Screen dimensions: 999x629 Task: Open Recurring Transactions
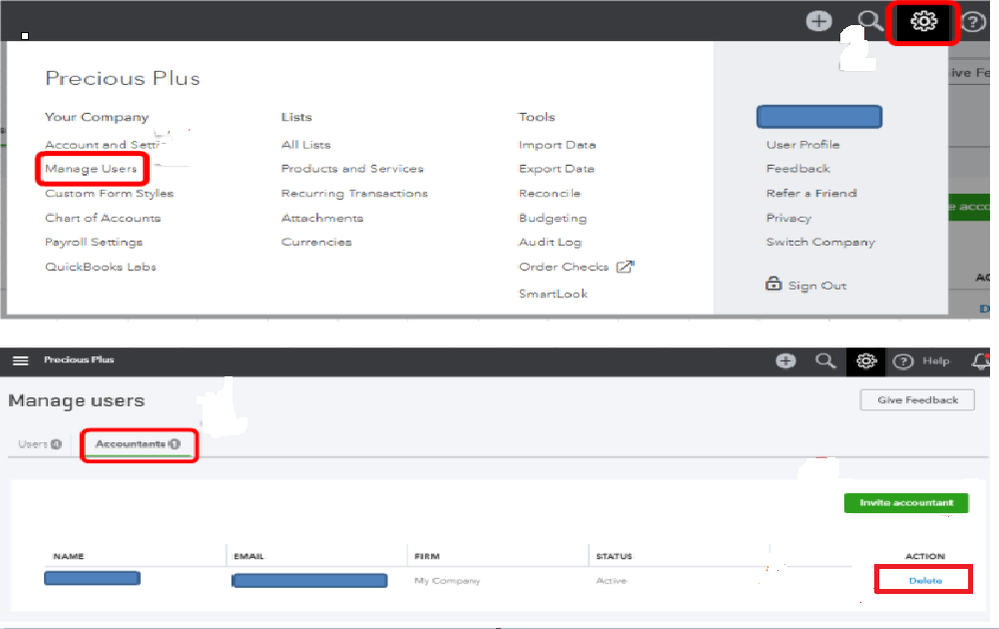click(354, 193)
